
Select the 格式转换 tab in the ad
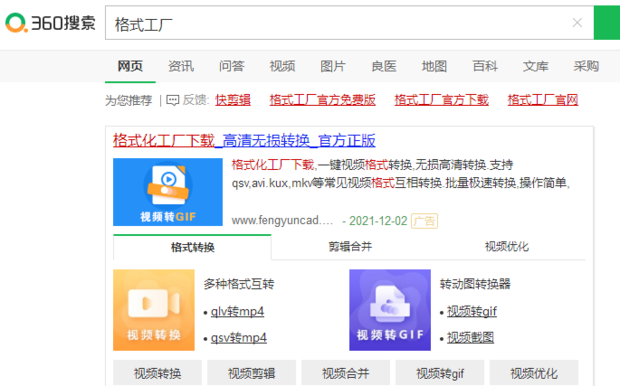[x=192, y=247]
